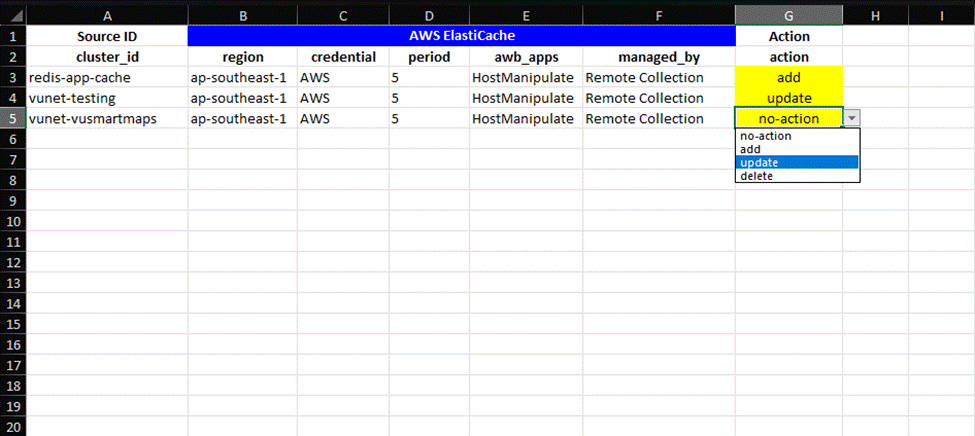Select the "Source ID" header cell
This screenshot has width=975, height=436.
pos(107,36)
